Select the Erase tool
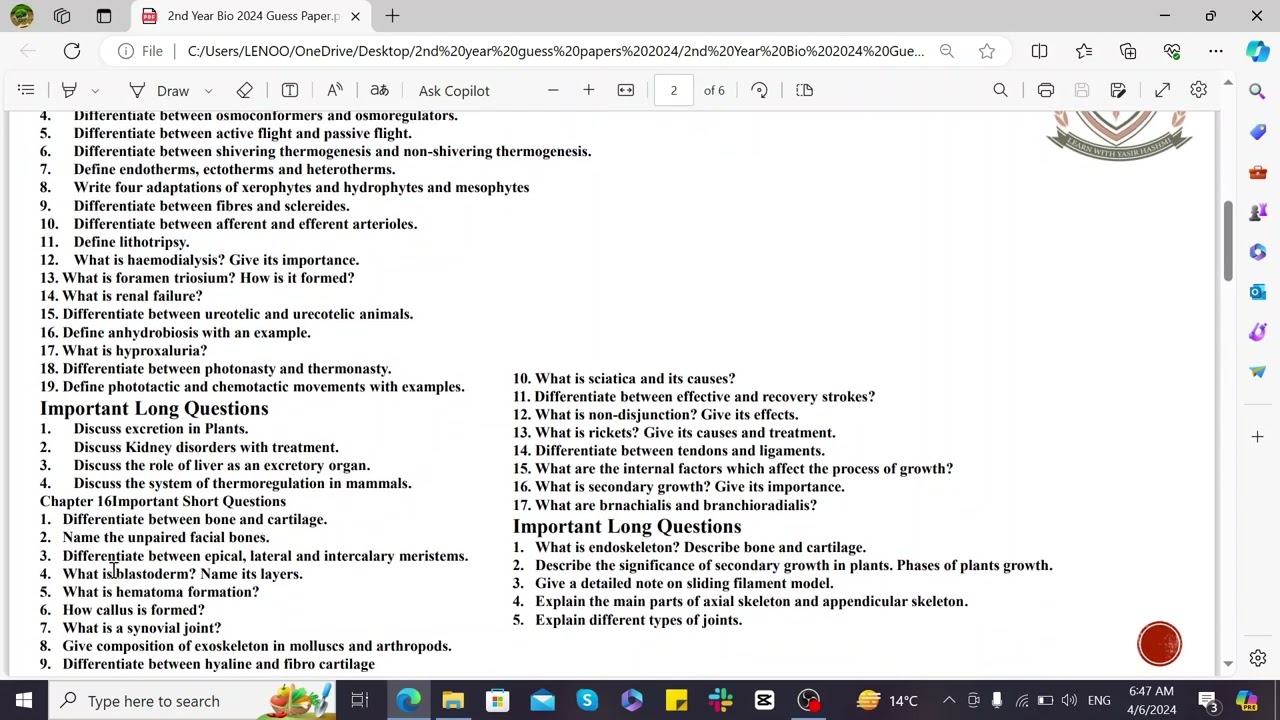 tap(244, 90)
